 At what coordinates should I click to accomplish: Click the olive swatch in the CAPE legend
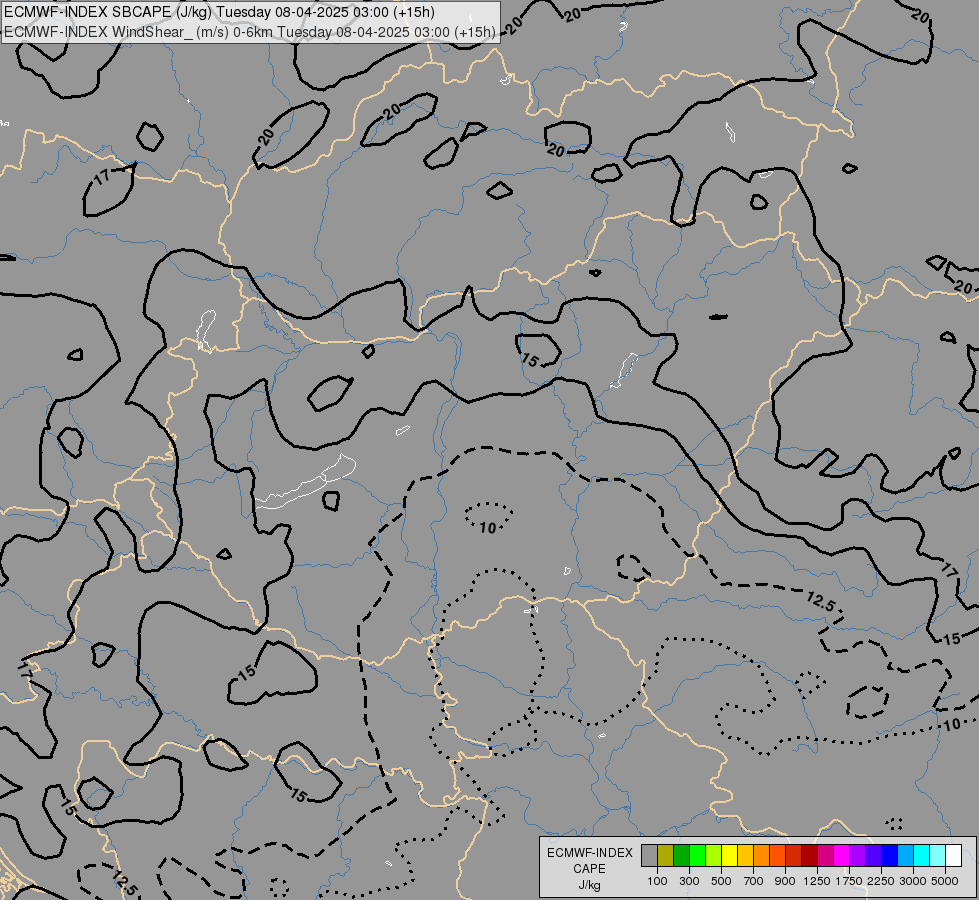point(666,855)
